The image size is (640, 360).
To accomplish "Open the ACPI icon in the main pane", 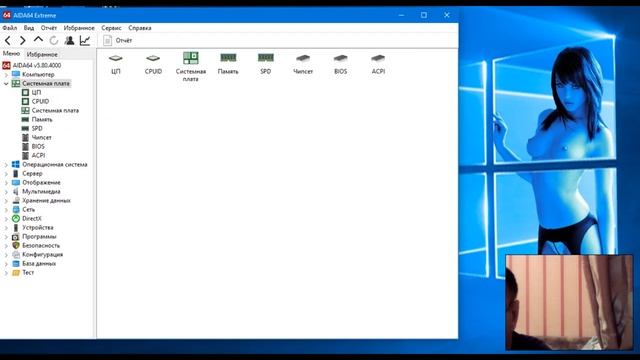I will pos(378,64).
